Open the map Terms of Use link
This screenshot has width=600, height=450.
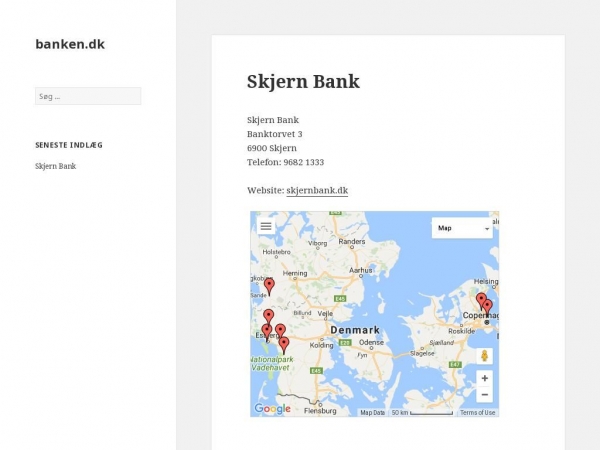(478, 412)
